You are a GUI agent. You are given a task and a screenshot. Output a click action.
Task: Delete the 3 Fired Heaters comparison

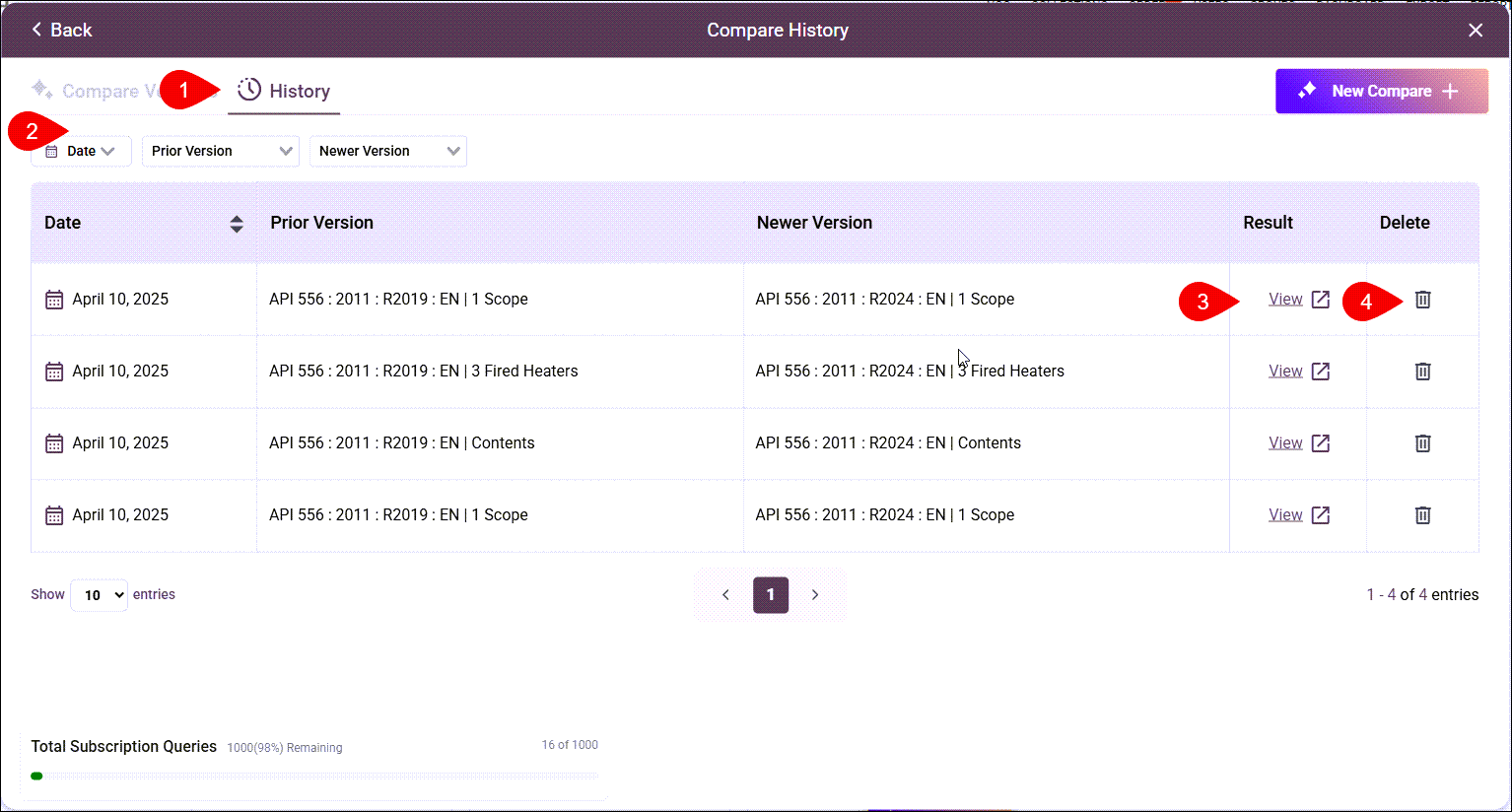click(x=1422, y=372)
